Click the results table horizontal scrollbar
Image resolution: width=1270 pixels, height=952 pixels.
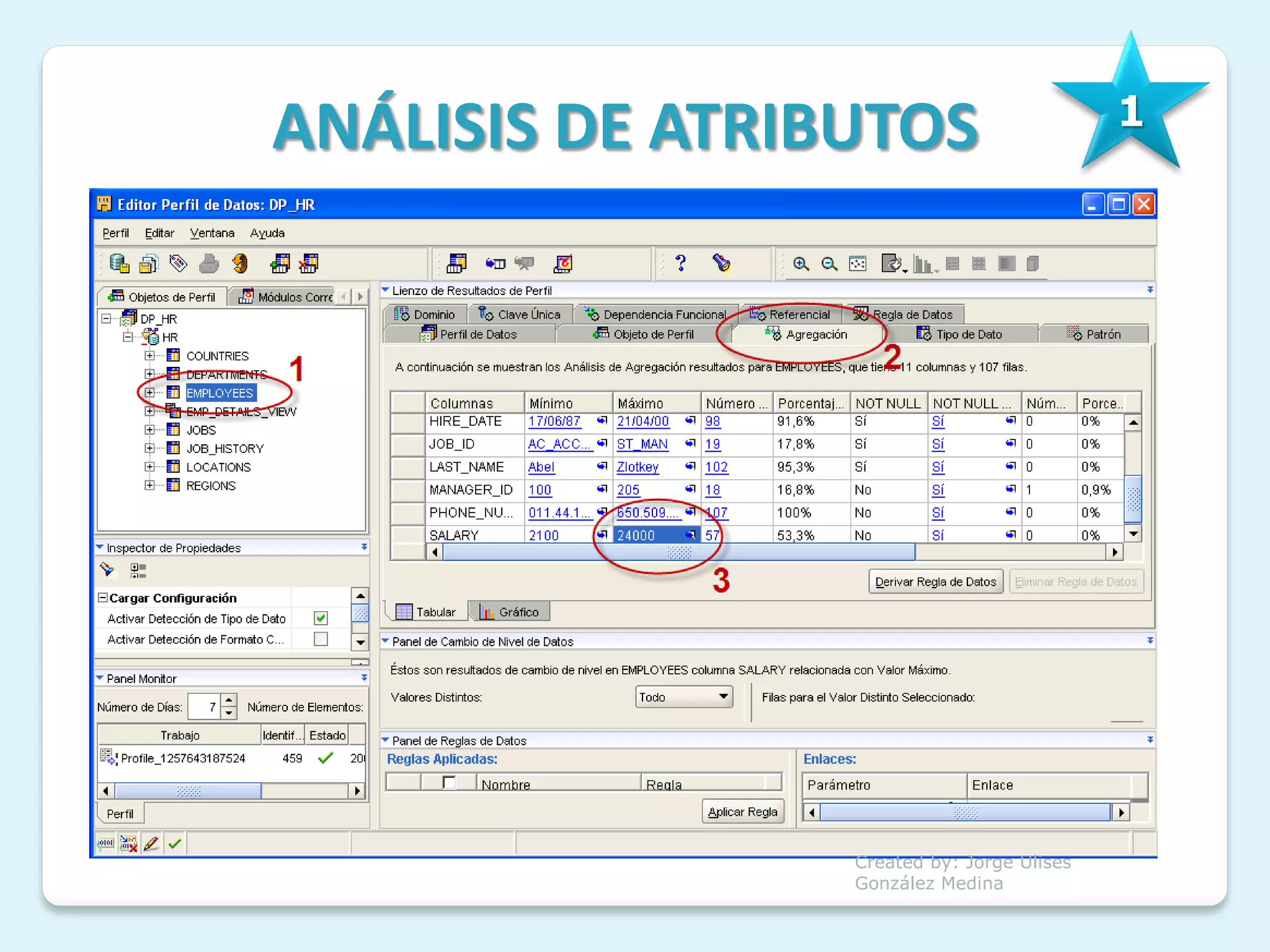pyautogui.click(x=679, y=552)
